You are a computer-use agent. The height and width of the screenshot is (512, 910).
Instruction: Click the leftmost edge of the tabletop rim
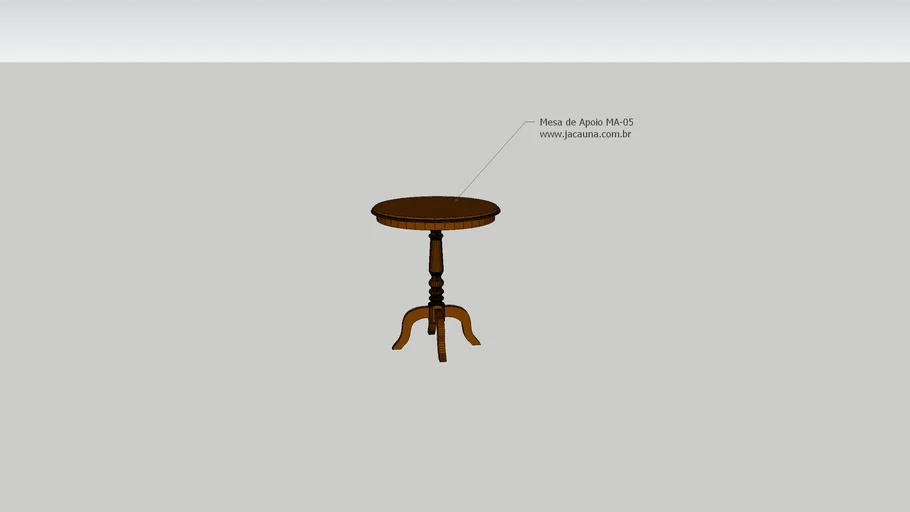coord(374,211)
